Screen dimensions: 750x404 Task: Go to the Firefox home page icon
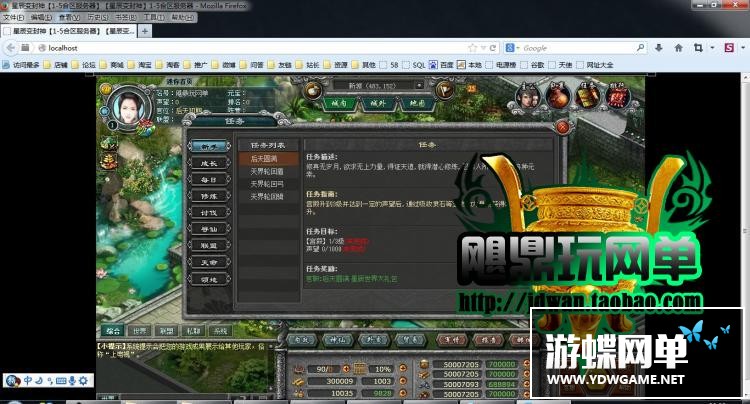678,48
